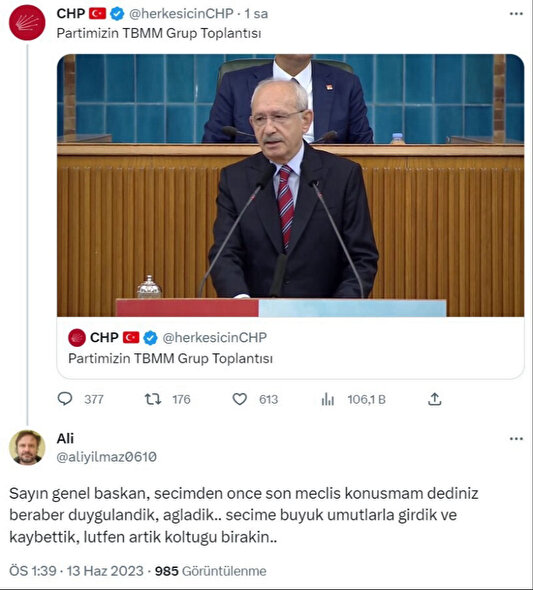Share the tweet with the upload icon
The height and width of the screenshot is (590, 533).
click(434, 399)
